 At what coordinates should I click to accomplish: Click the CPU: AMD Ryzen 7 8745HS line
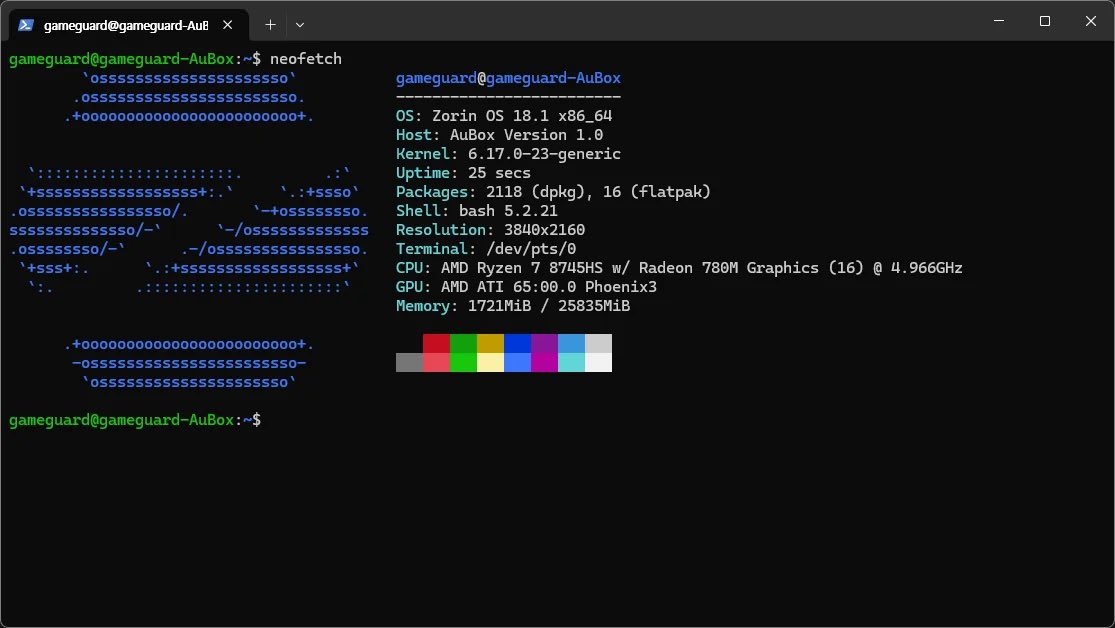click(679, 268)
